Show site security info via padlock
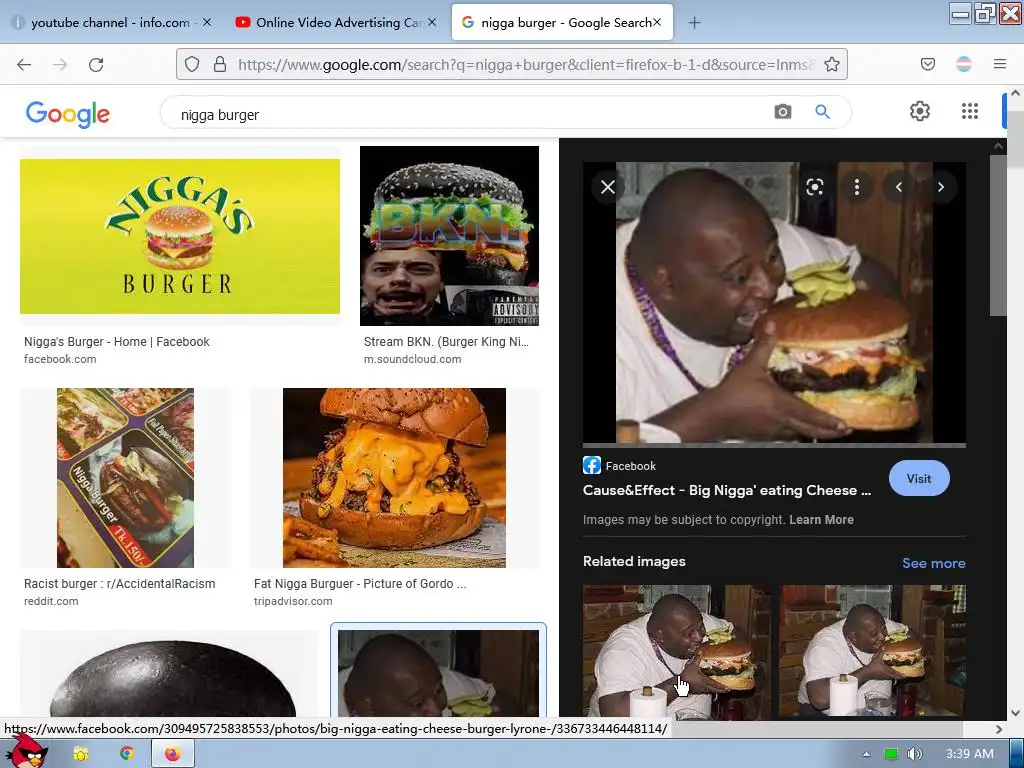Screen dimensions: 1024x768 220,64
